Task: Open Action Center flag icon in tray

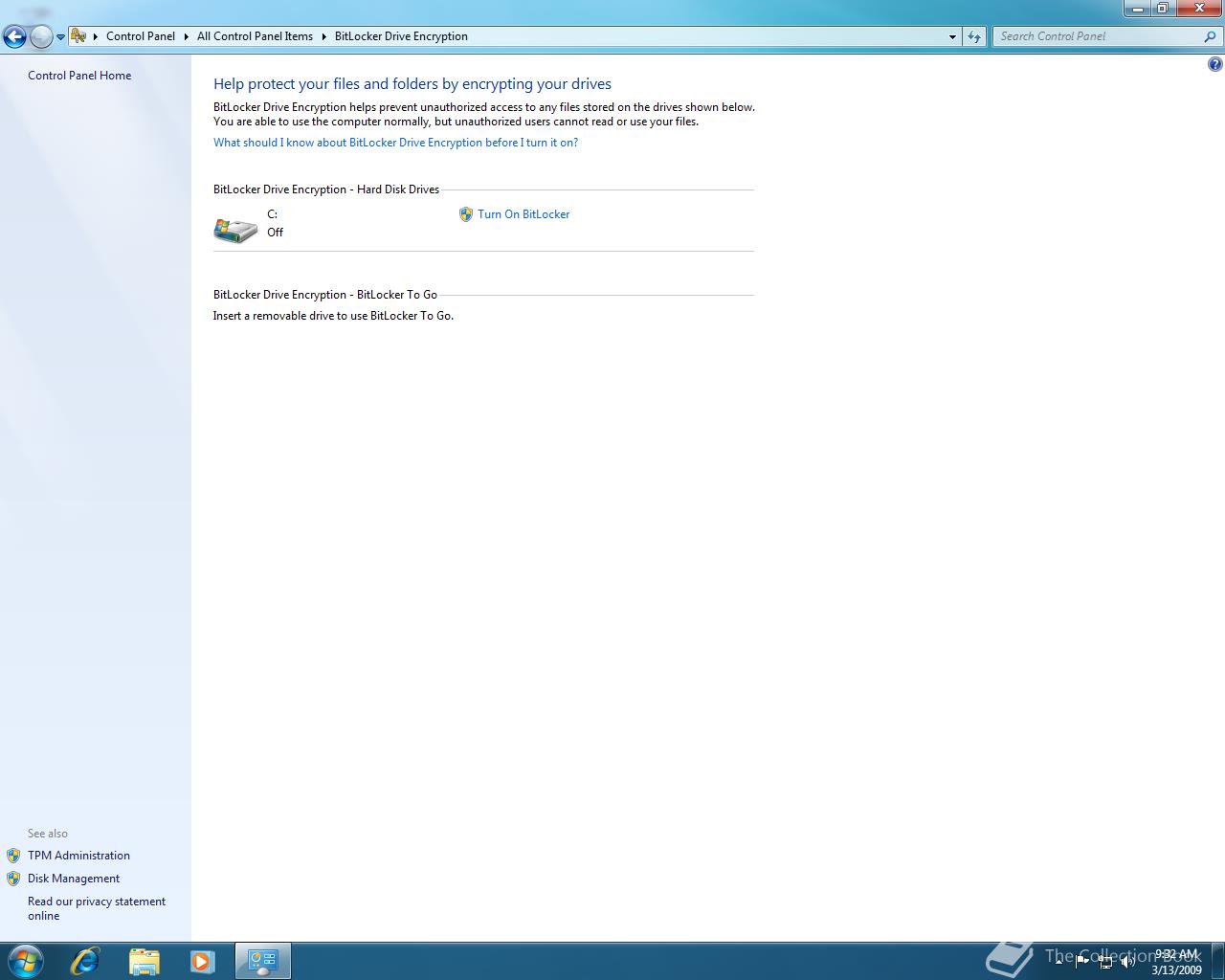Action: [1082, 962]
